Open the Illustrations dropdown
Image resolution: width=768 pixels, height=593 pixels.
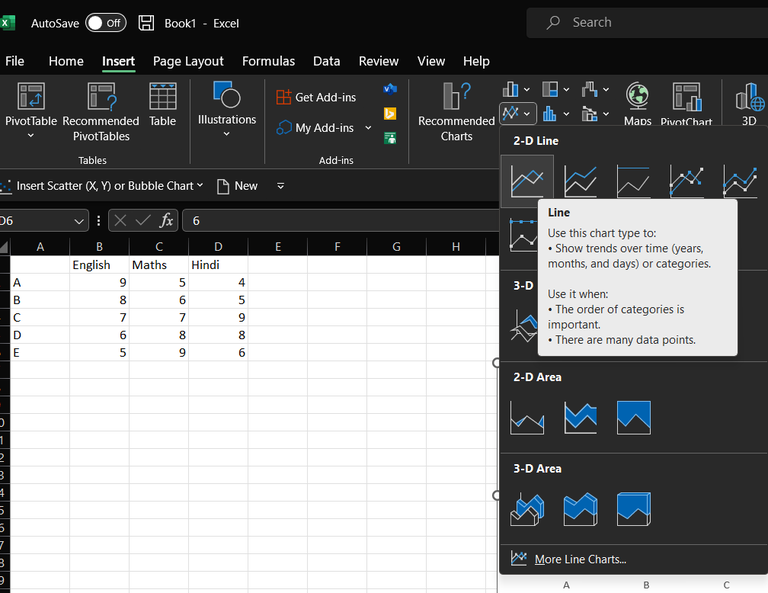pos(227,134)
